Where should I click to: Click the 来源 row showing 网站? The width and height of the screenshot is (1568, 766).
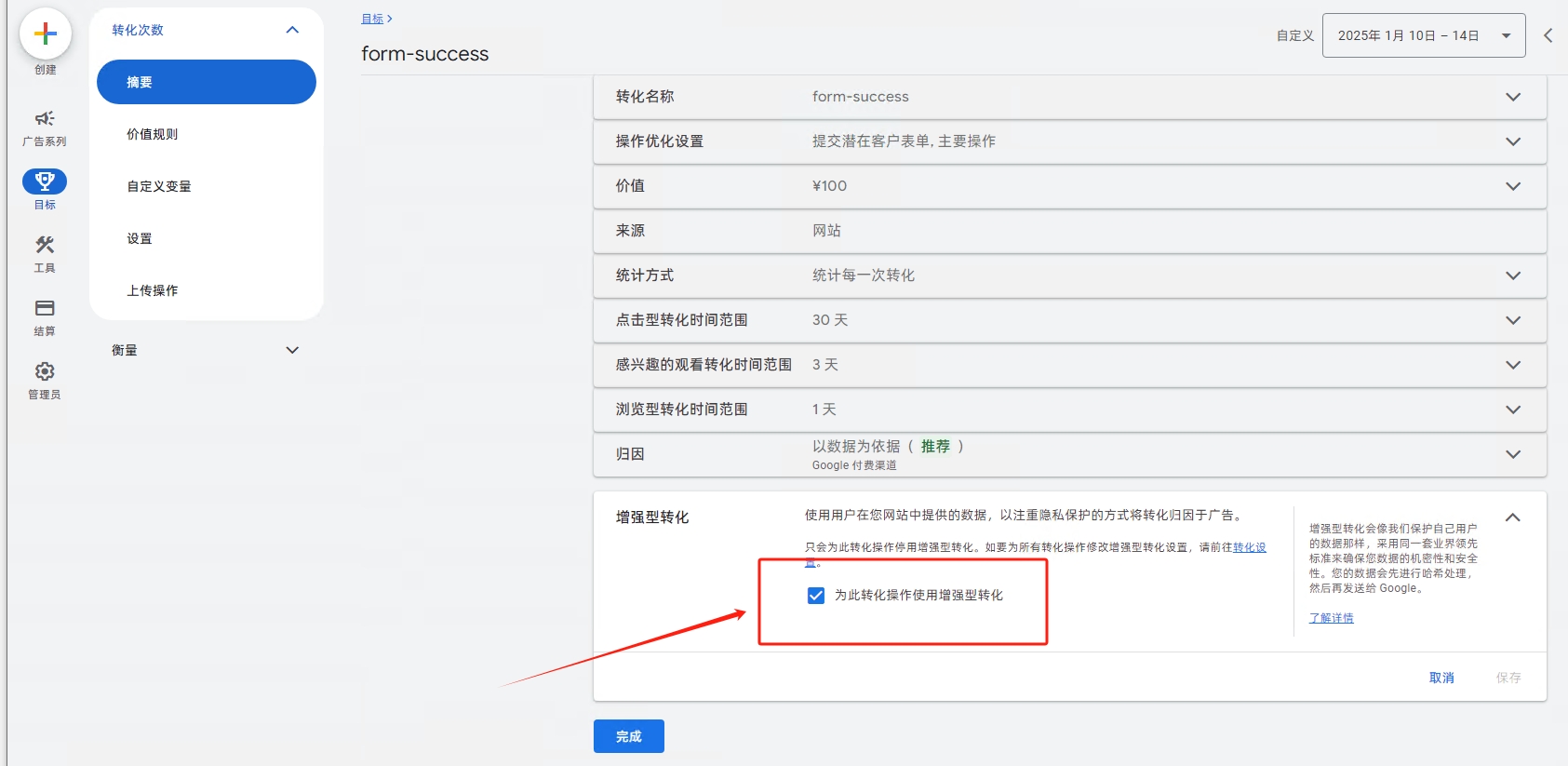click(x=1070, y=231)
